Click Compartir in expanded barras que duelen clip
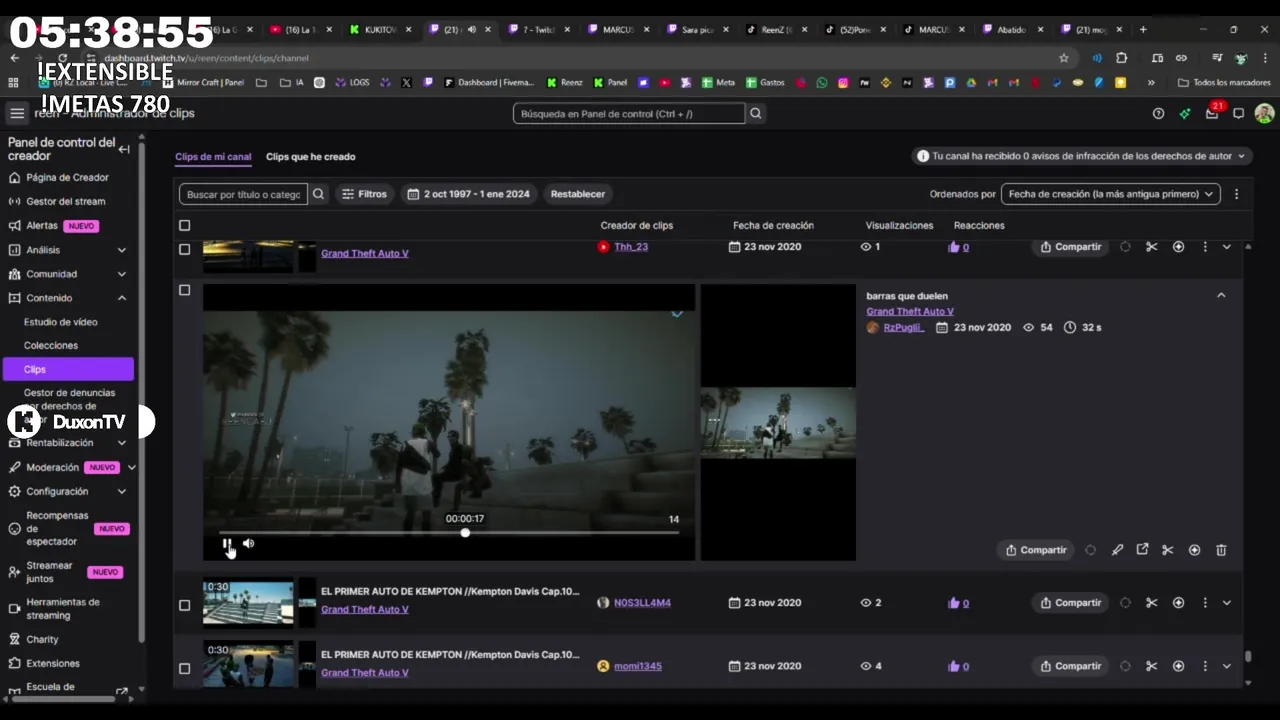The width and height of the screenshot is (1280, 720). (x=1036, y=550)
